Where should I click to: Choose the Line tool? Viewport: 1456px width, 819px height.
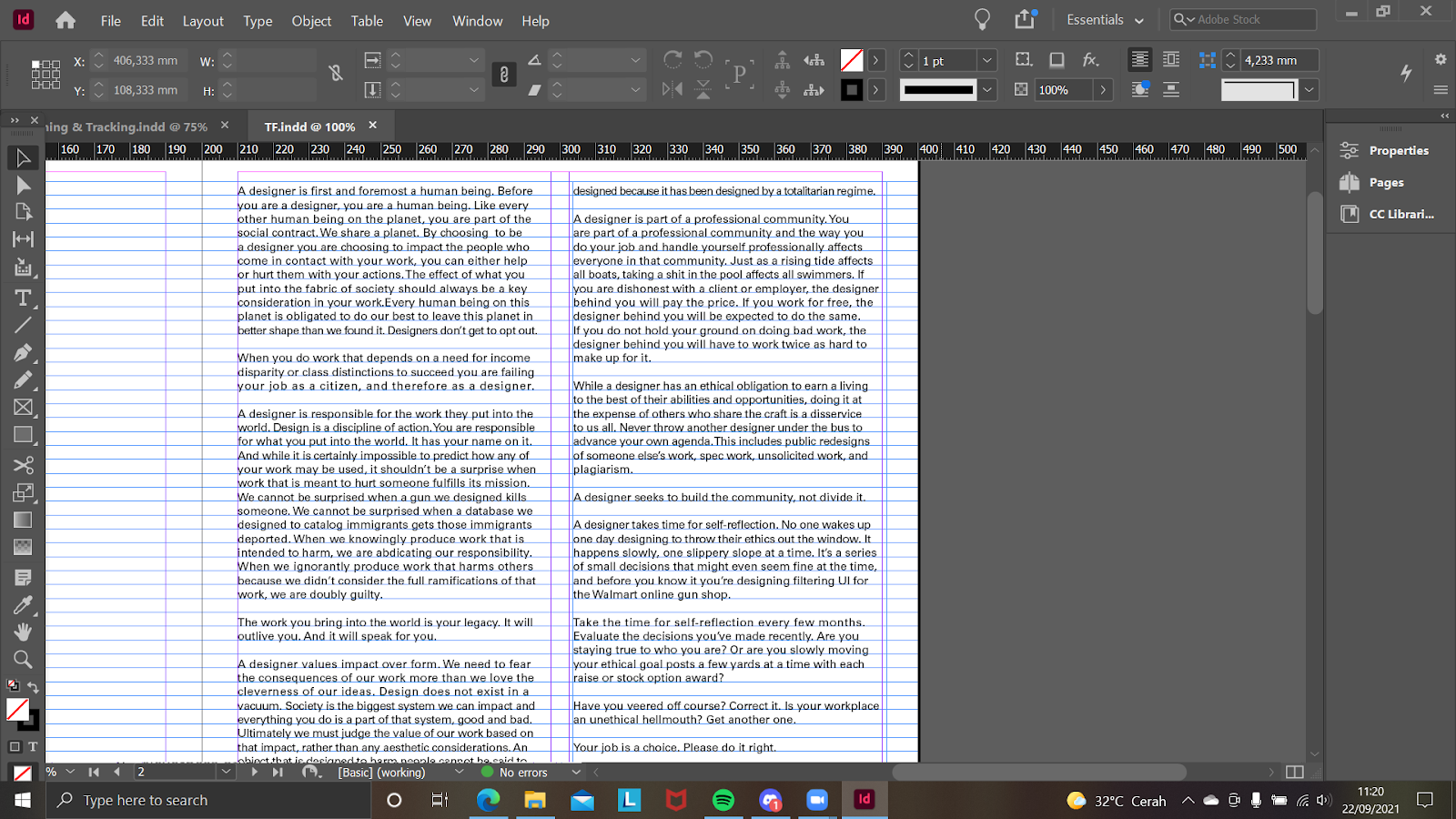(23, 324)
